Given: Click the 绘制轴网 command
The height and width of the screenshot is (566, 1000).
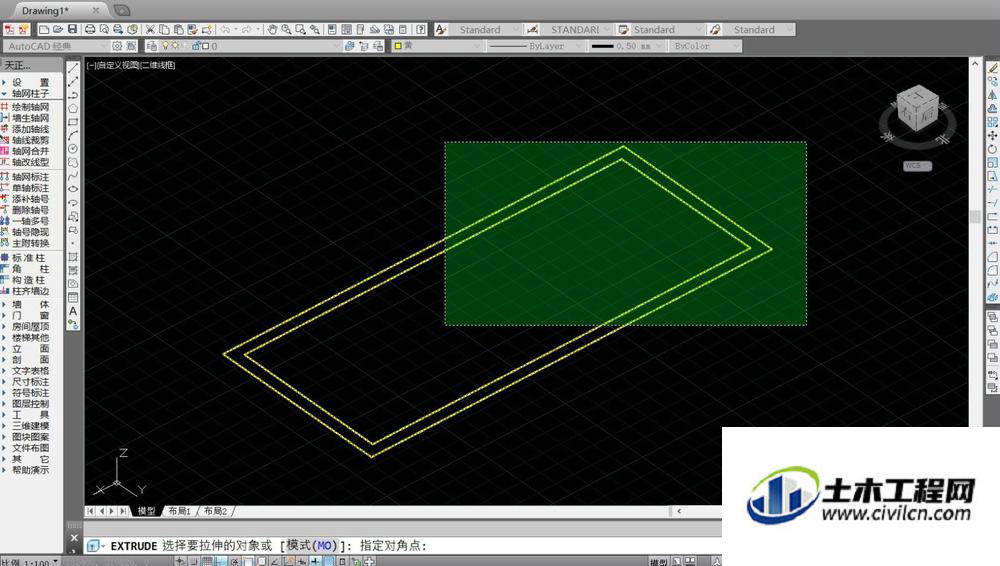Looking at the screenshot, I should 31,107.
